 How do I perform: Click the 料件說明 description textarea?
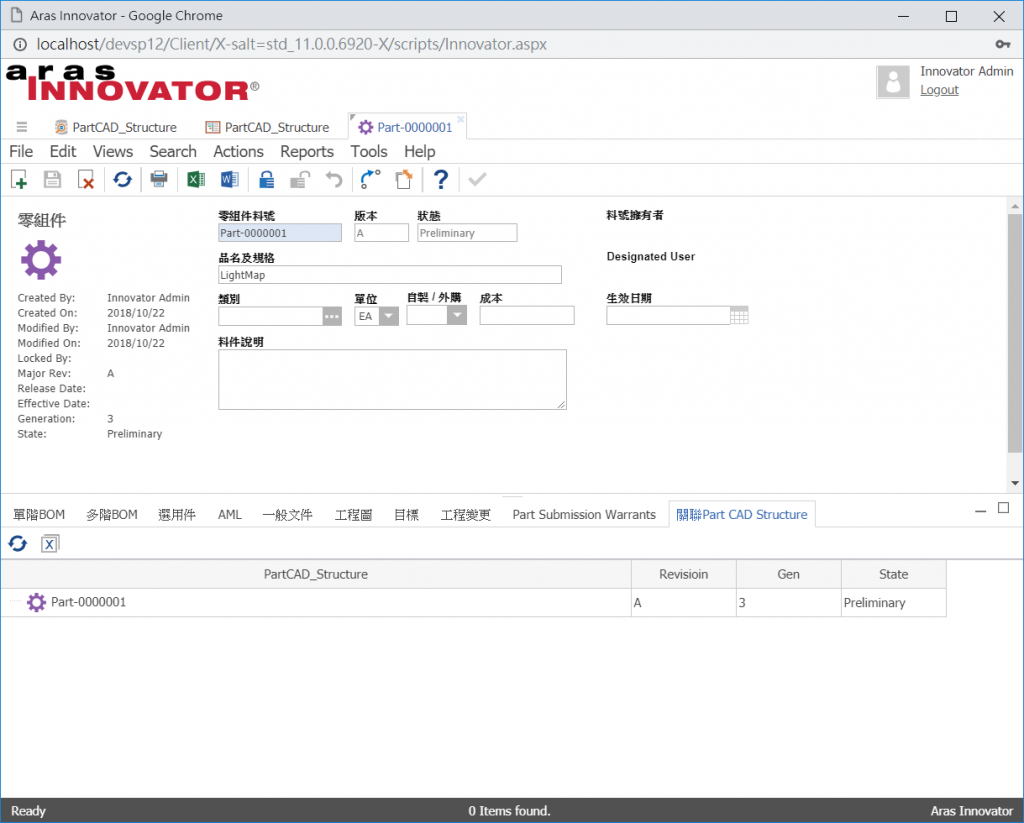[x=392, y=379]
